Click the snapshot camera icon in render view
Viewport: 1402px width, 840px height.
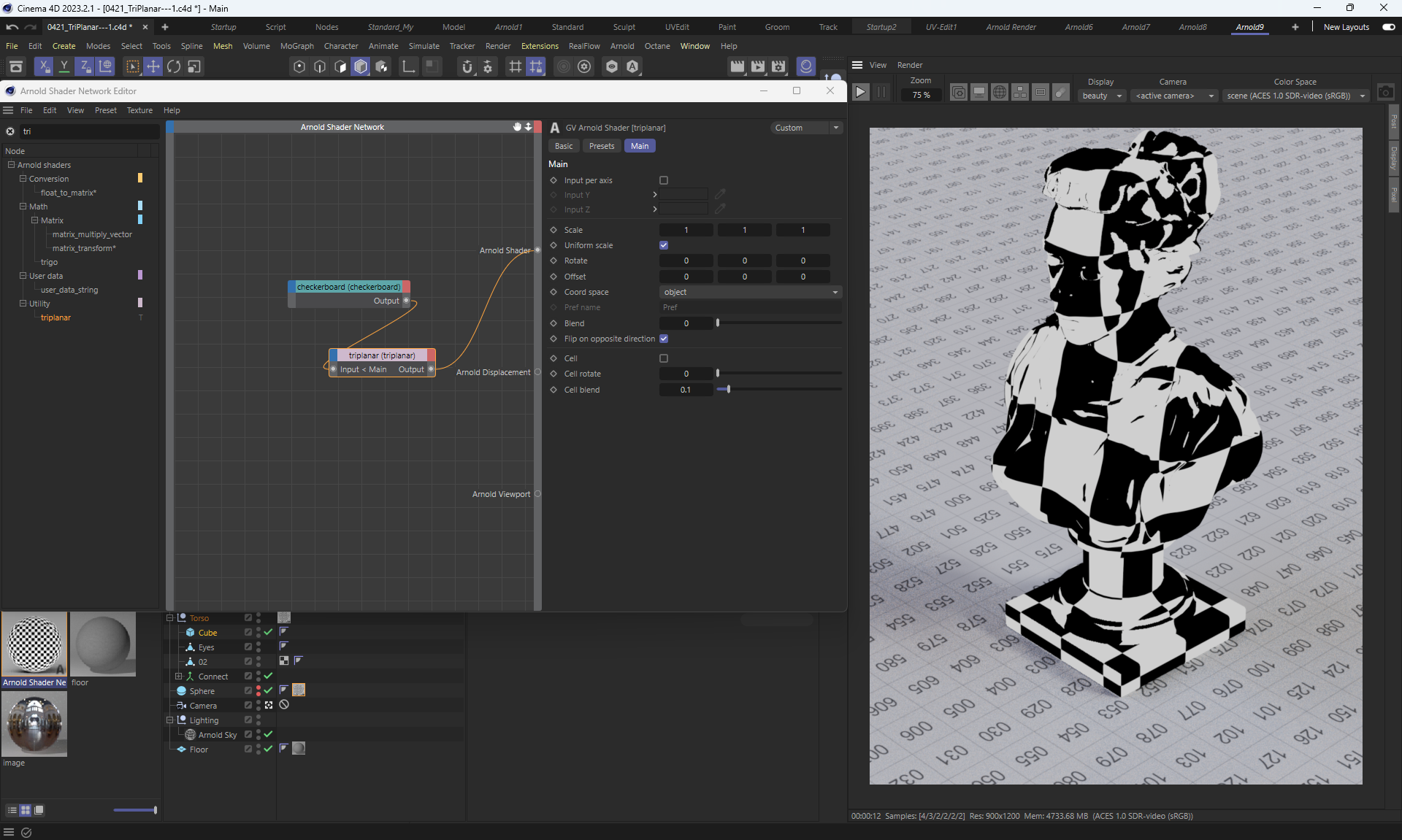tap(1385, 93)
